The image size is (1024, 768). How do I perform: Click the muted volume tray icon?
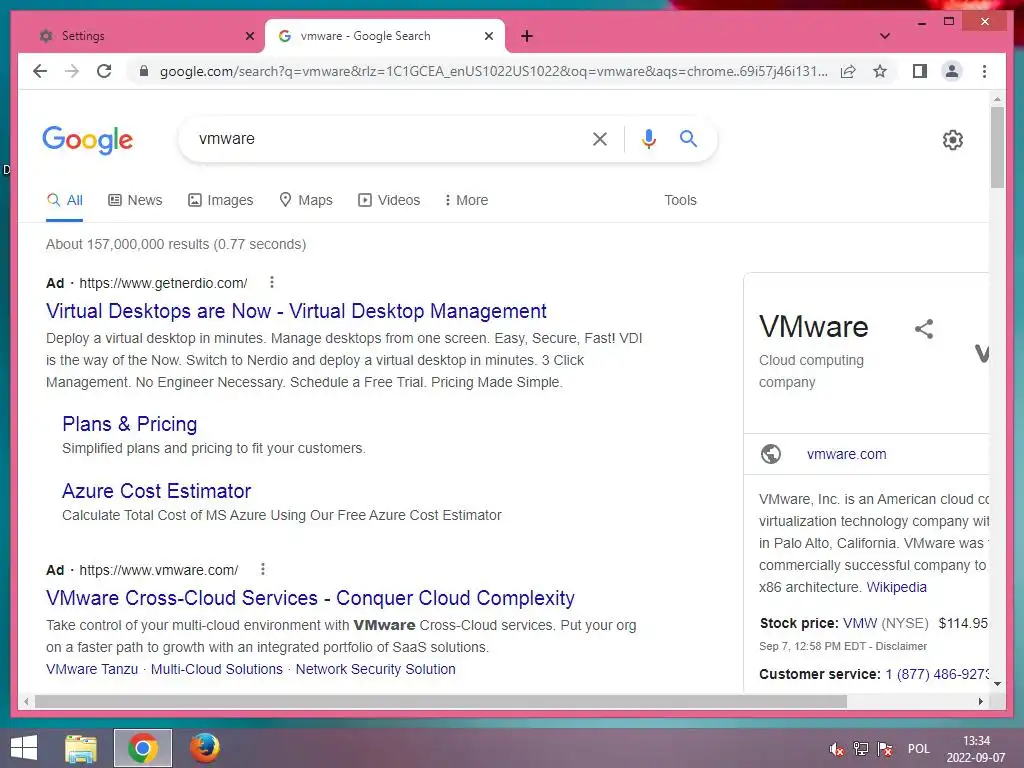pos(836,749)
